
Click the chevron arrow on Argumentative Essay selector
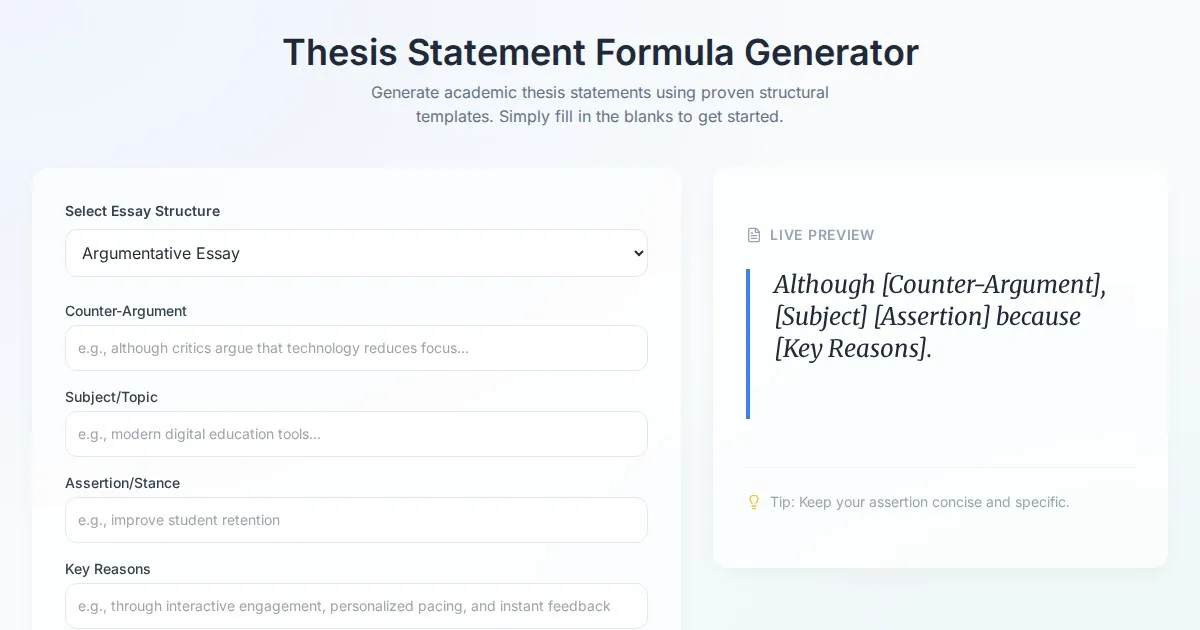639,253
